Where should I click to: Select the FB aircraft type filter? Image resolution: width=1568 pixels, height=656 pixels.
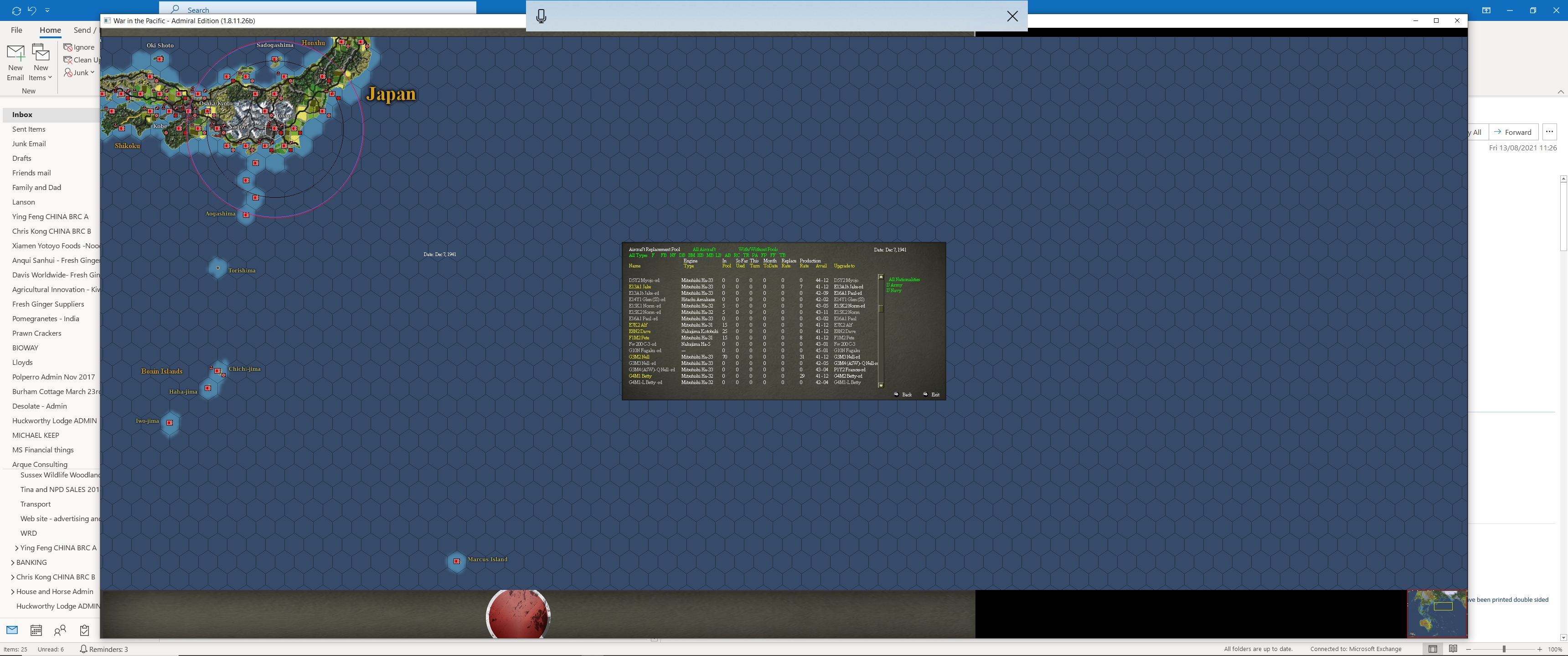tap(664, 256)
